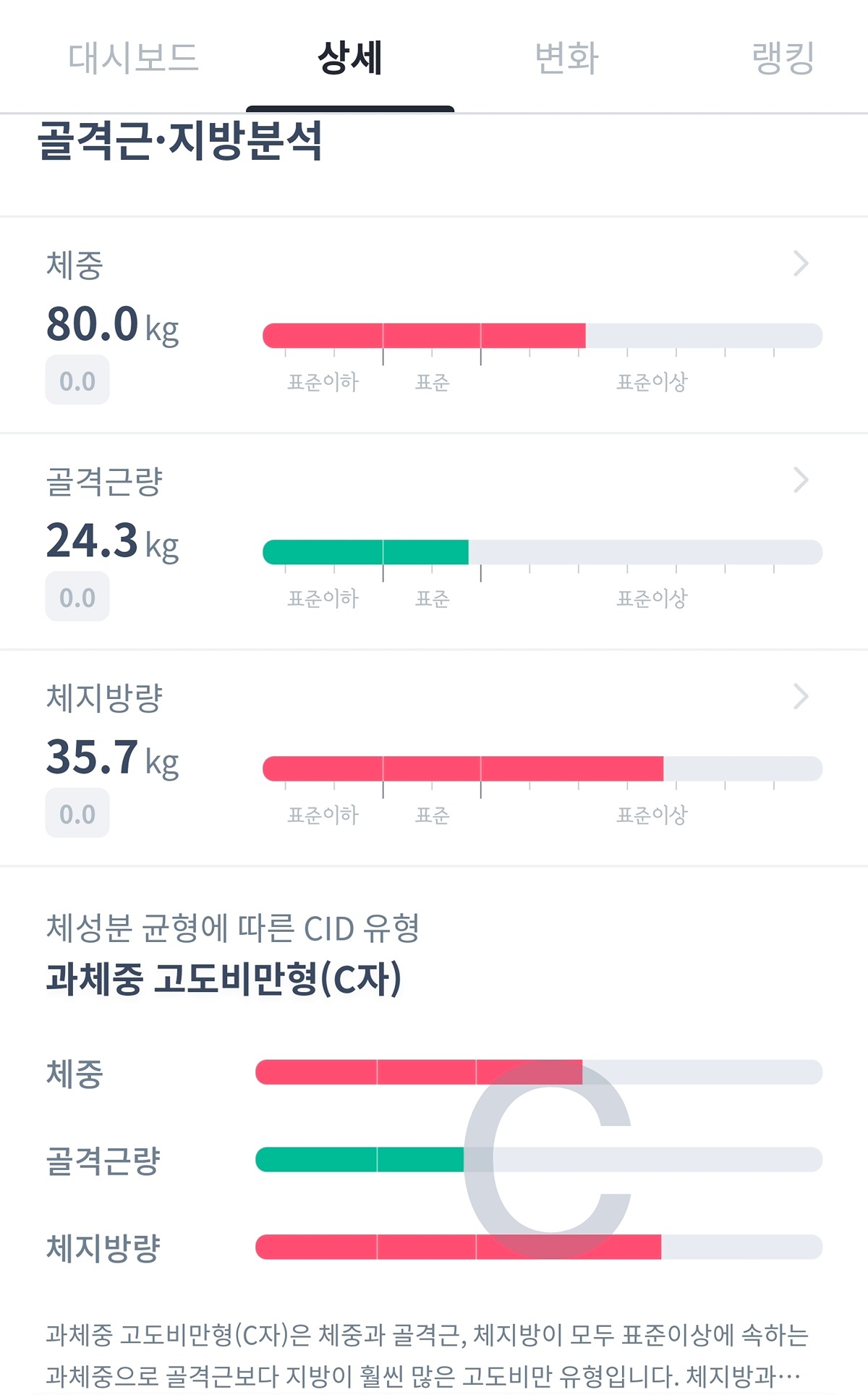Tap the red 체지방량 range bar with tick marks
The height and width of the screenshot is (1395, 868).
(x=542, y=768)
